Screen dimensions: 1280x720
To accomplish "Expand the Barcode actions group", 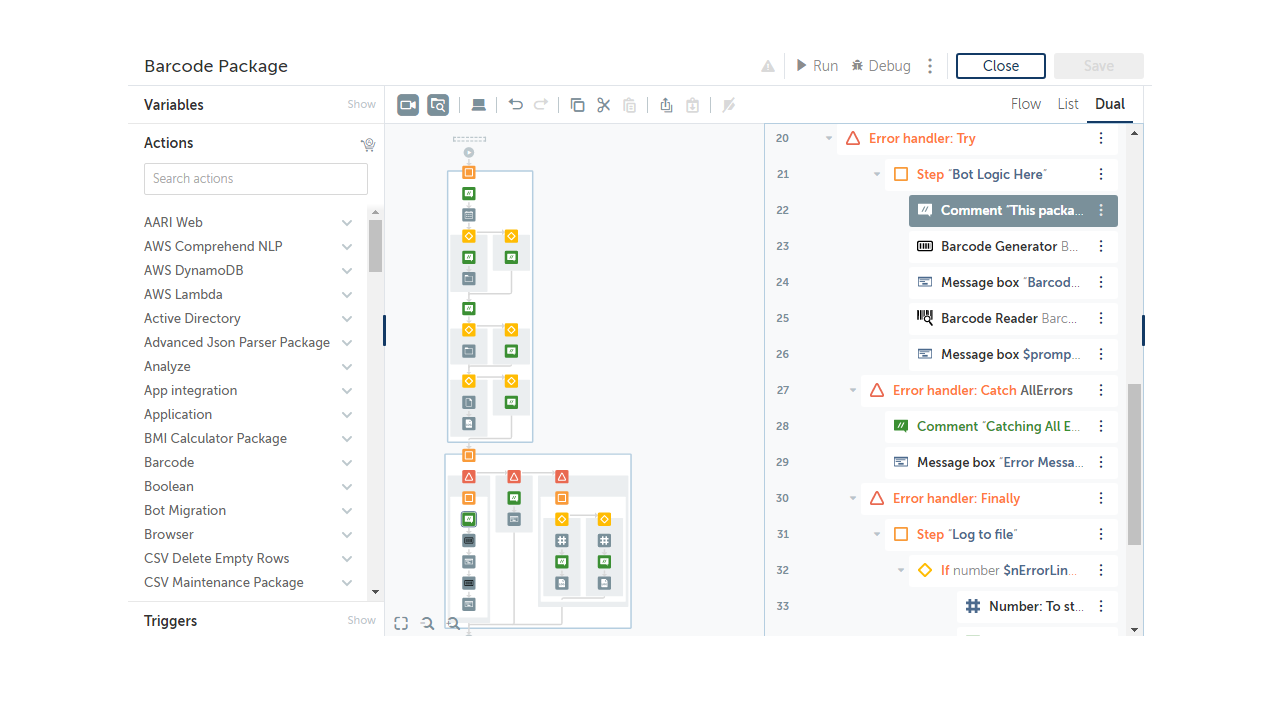I will point(347,462).
